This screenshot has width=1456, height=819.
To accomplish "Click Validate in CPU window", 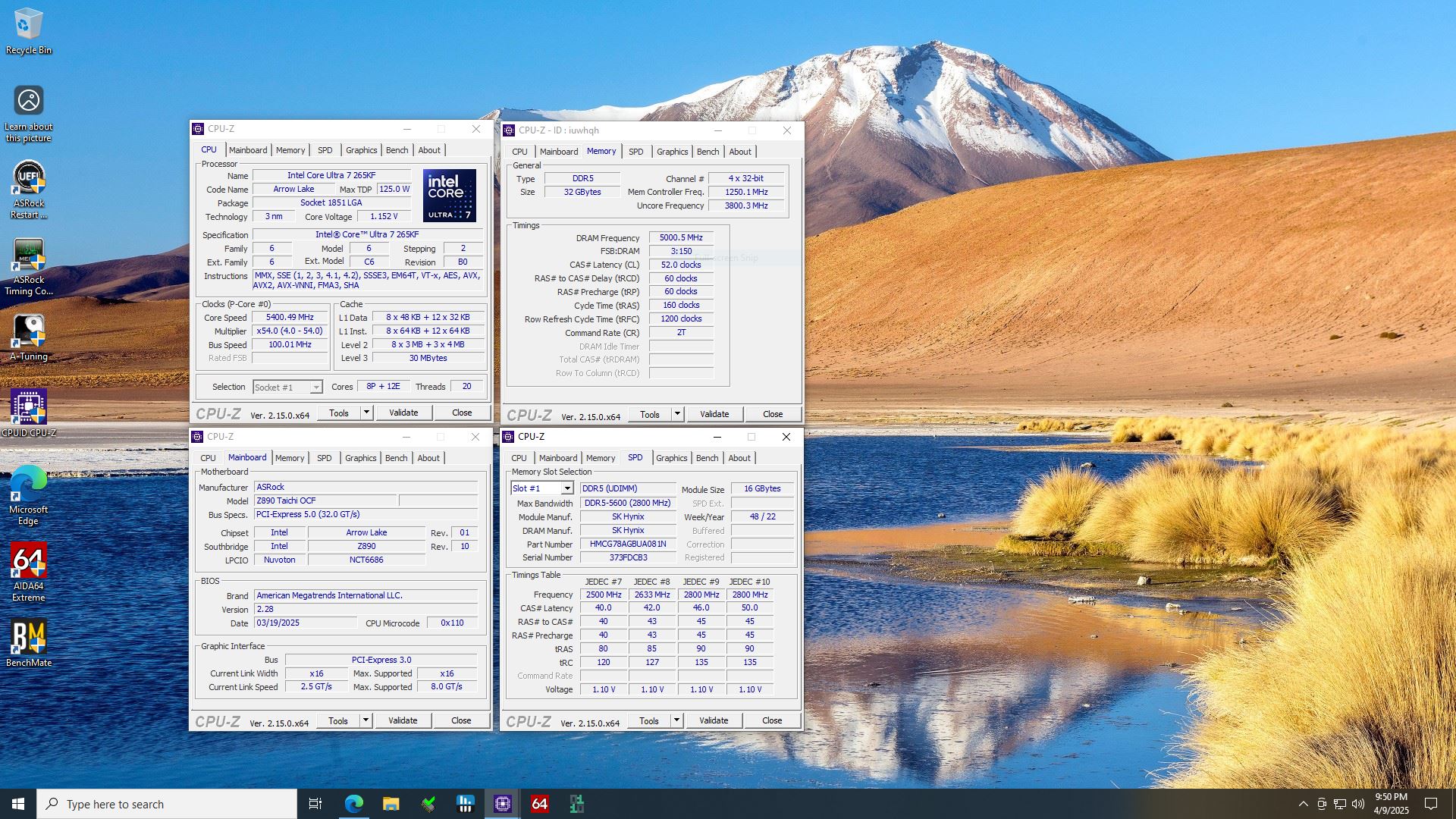I will click(x=403, y=413).
